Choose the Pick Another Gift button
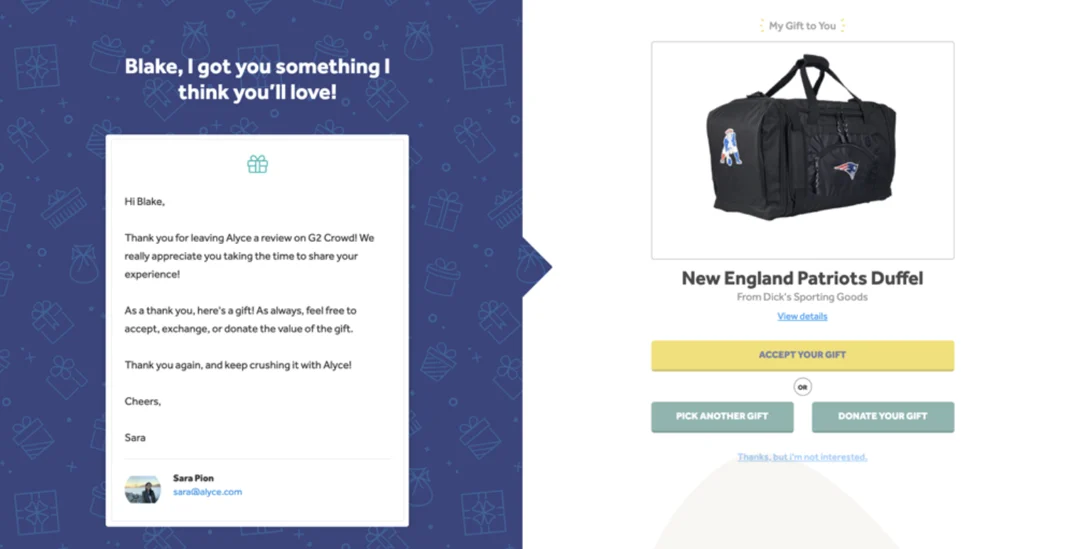The width and height of the screenshot is (1068, 549). tap(722, 417)
